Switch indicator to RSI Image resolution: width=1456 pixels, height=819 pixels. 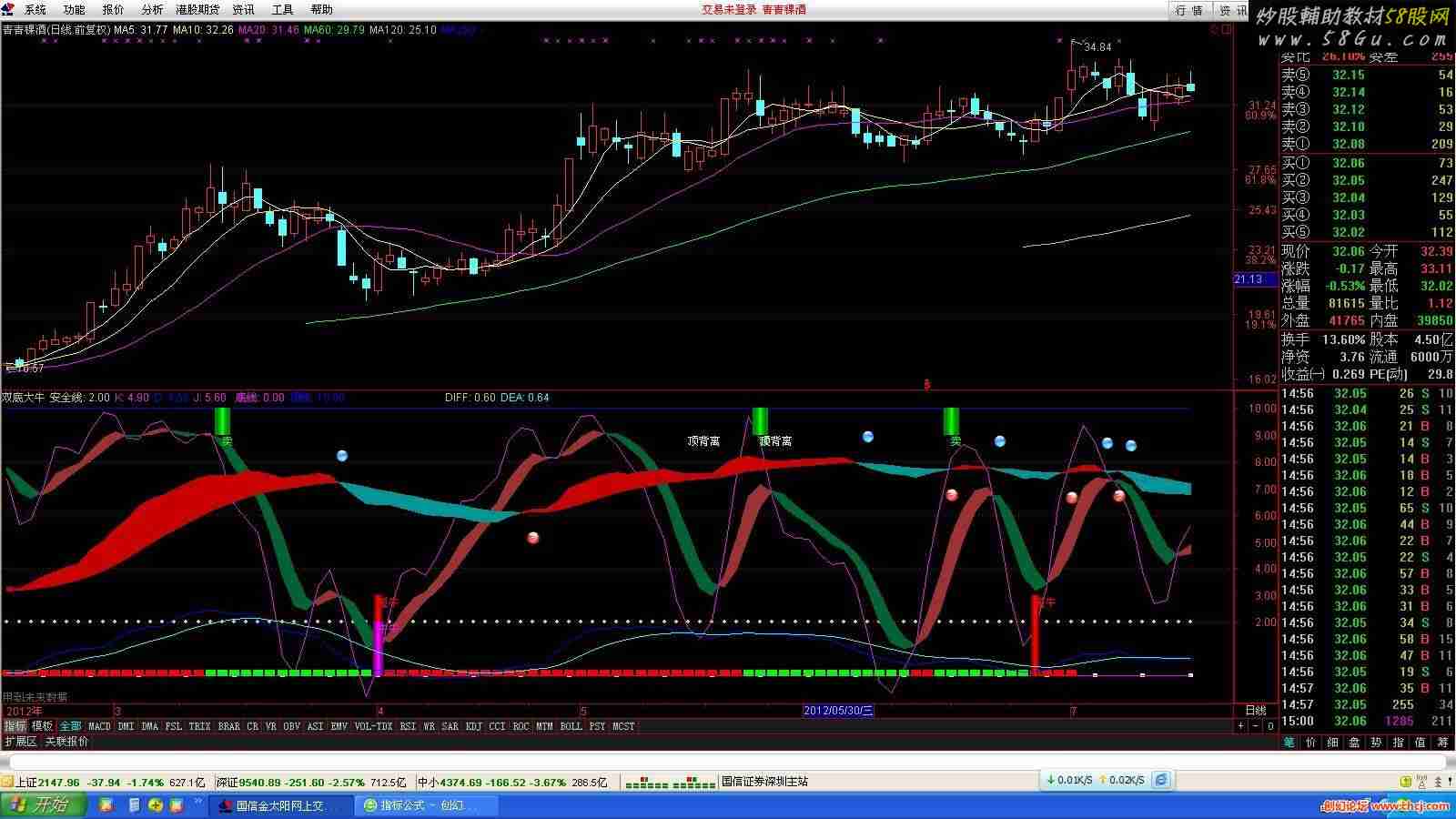(x=408, y=726)
